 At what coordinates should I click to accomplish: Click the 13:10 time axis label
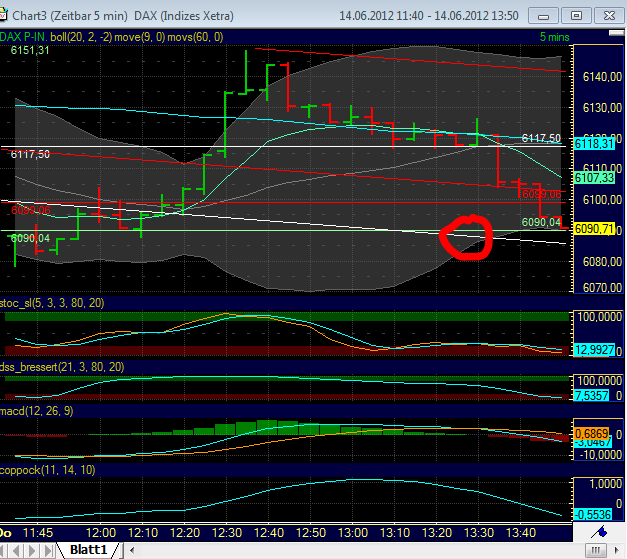pos(395,533)
